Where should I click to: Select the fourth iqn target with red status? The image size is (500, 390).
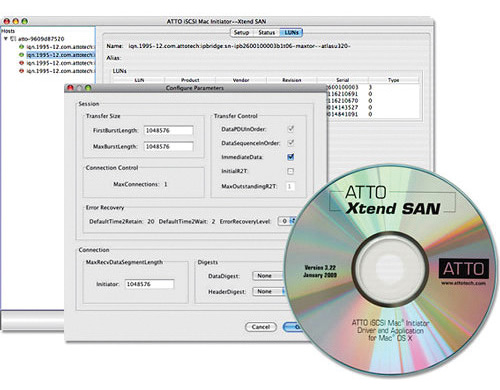[x=61, y=71]
